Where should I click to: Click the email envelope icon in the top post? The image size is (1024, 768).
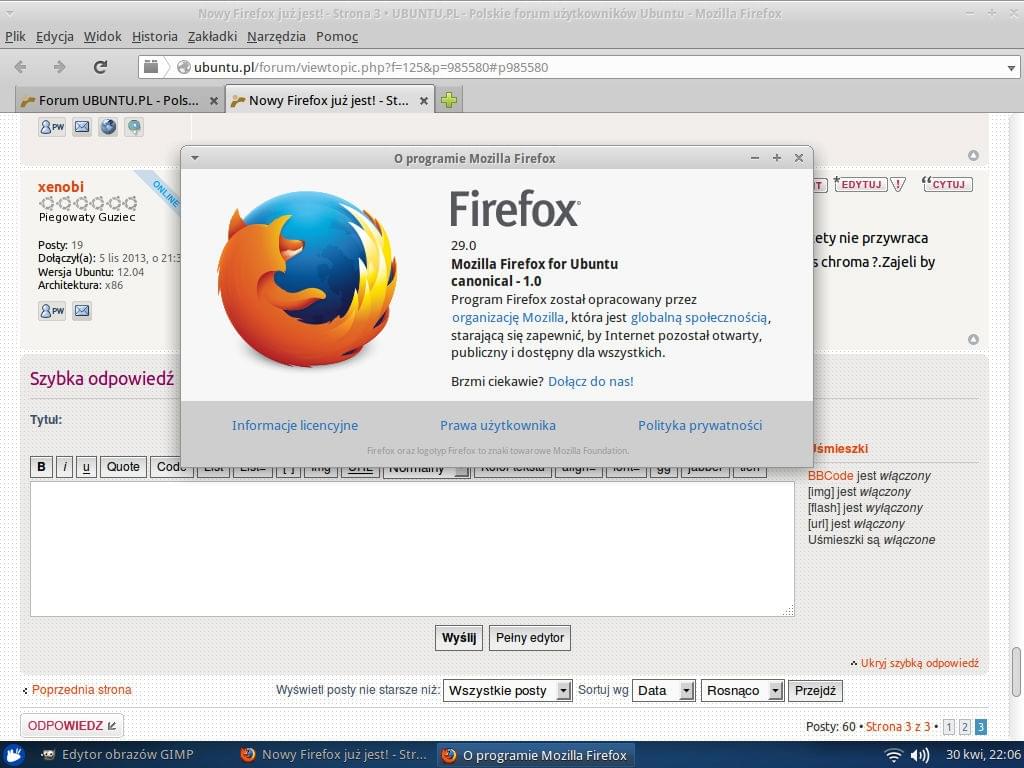pyautogui.click(x=82, y=127)
